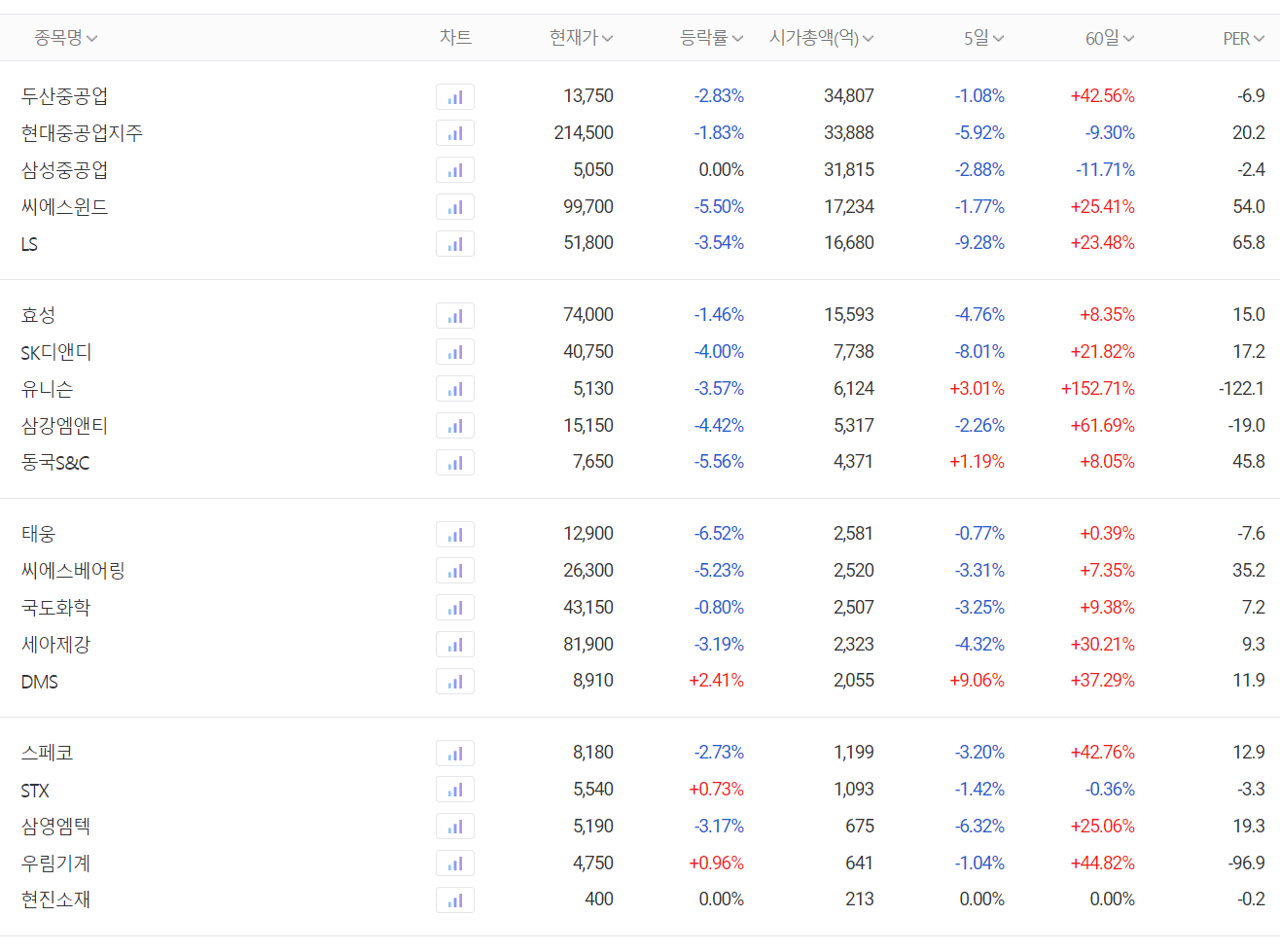The image size is (1280, 952).
Task: Sort by 종목명 column header
Action: [66, 38]
